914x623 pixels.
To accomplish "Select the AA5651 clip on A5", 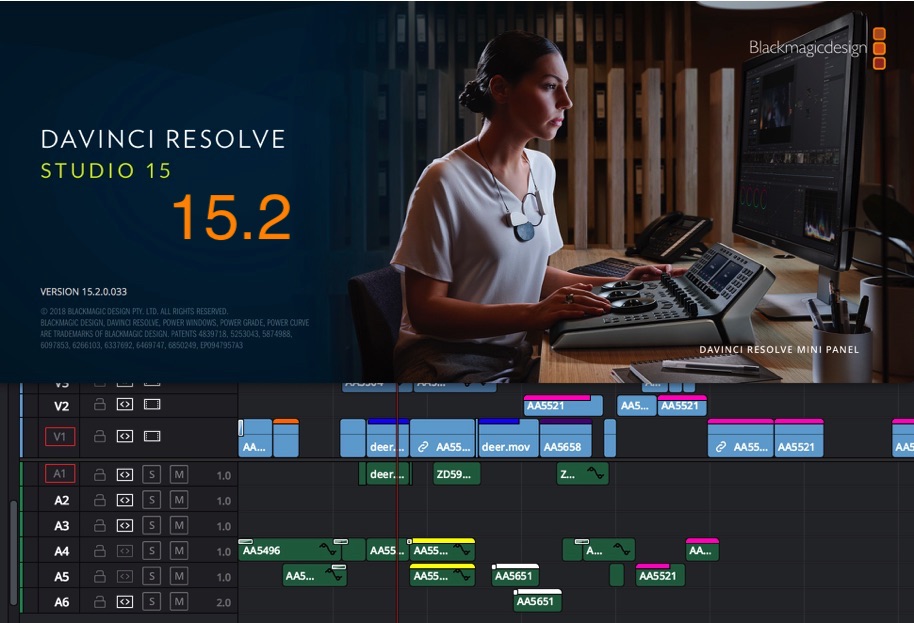I will [x=516, y=575].
